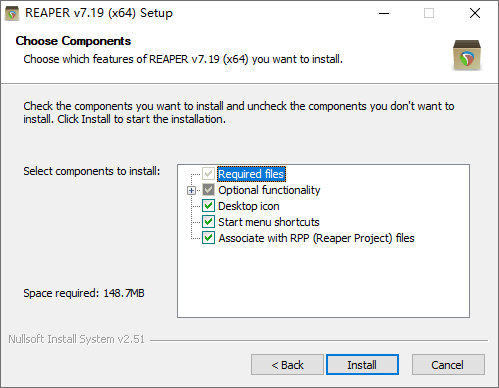Start installation with the Install button
The height and width of the screenshot is (388, 499).
click(362, 365)
